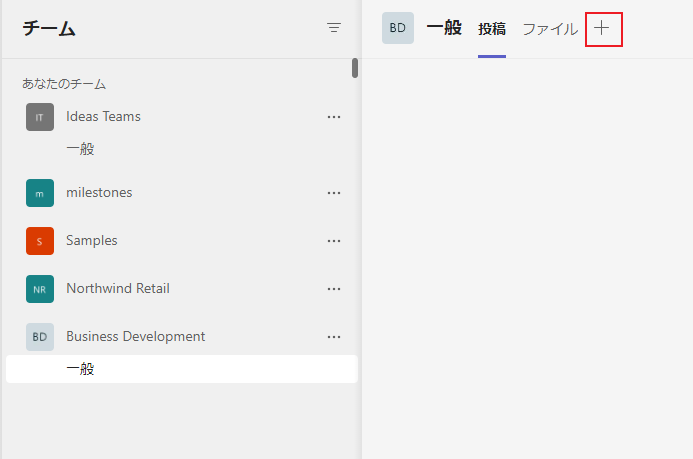Open more options for Northwind Retail
The height and width of the screenshot is (459, 693).
coord(334,289)
